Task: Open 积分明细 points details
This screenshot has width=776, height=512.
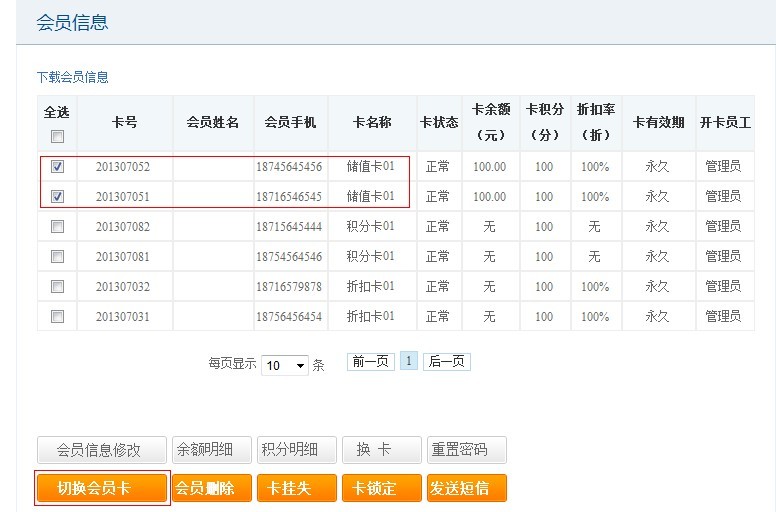Action: (295, 450)
